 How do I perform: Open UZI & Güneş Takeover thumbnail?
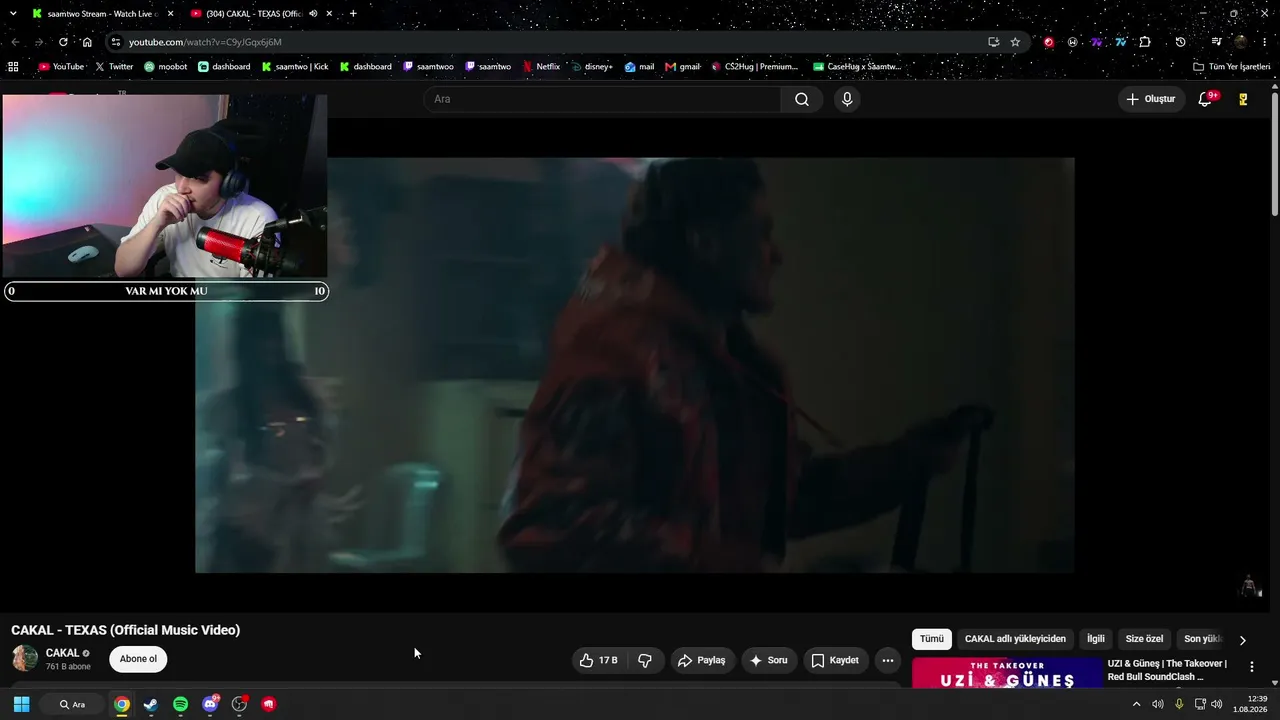point(1007,672)
